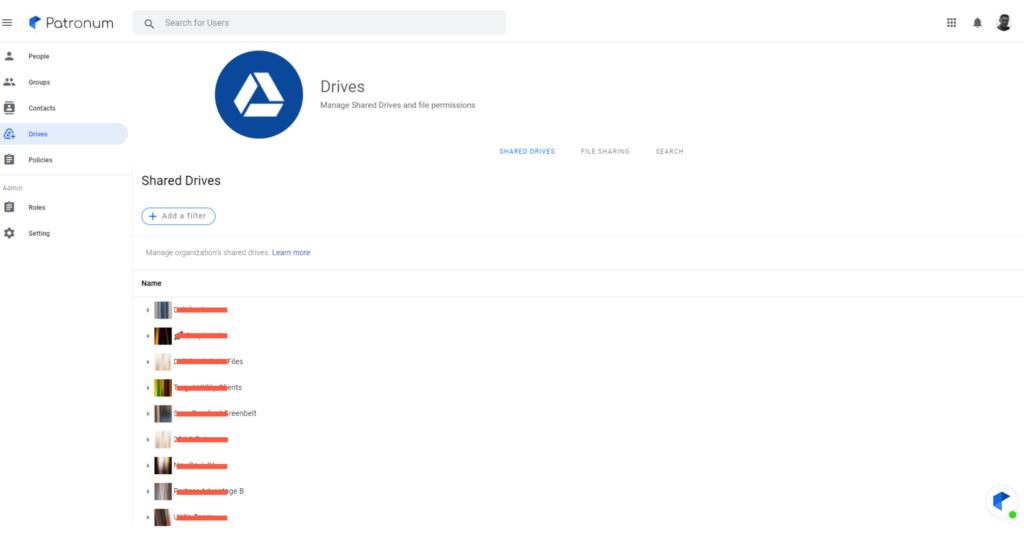Click thumbnail of drive ending in ge B
Viewport: 1024px width, 535px height.
click(x=163, y=491)
